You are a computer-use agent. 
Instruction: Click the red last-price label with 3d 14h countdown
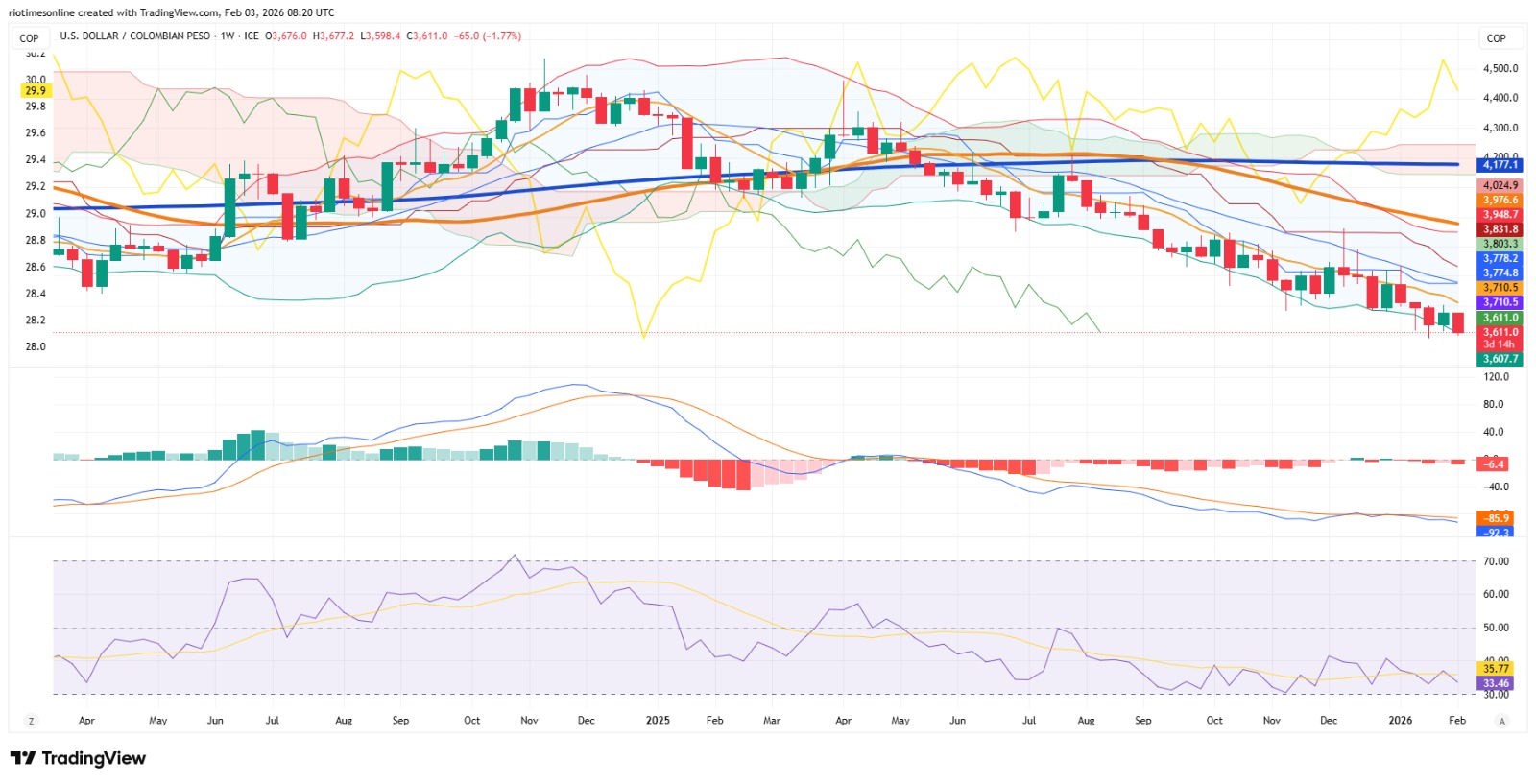pyautogui.click(x=1500, y=338)
